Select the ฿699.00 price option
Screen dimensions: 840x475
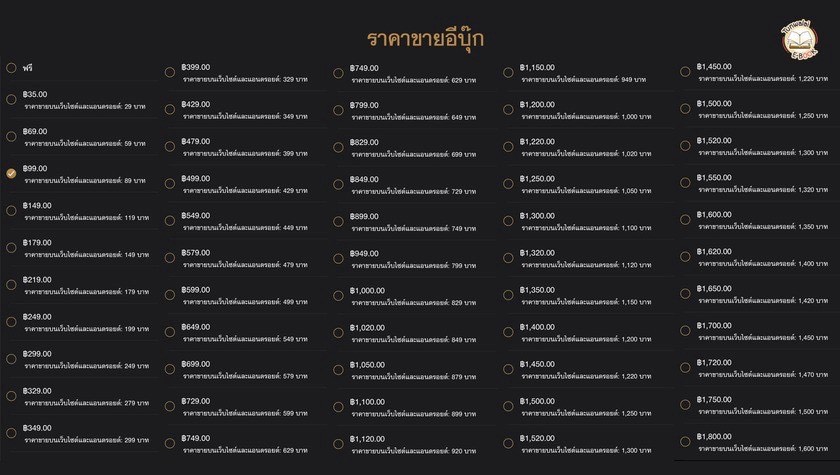point(171,369)
